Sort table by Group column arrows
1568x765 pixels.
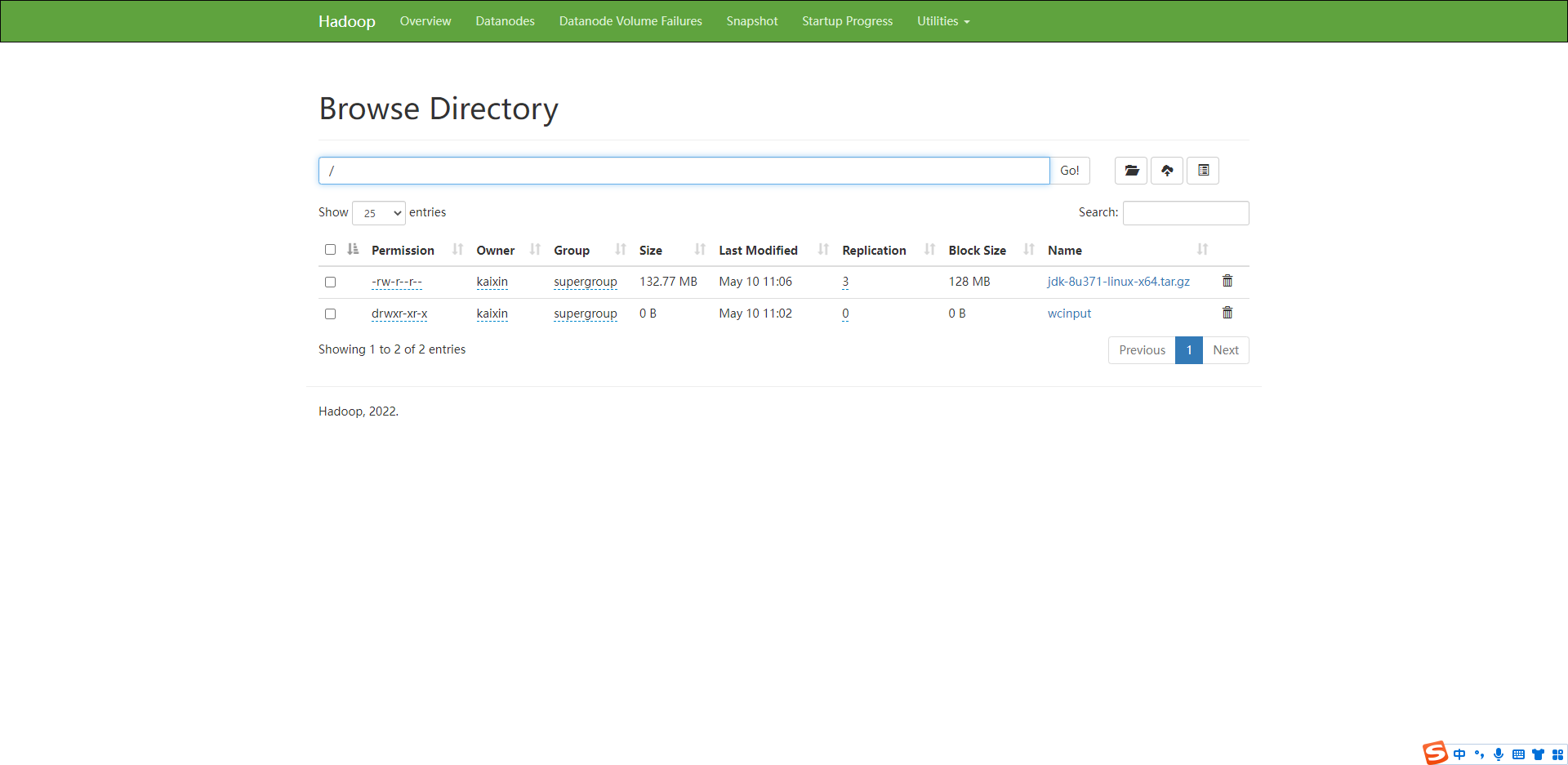coord(621,249)
